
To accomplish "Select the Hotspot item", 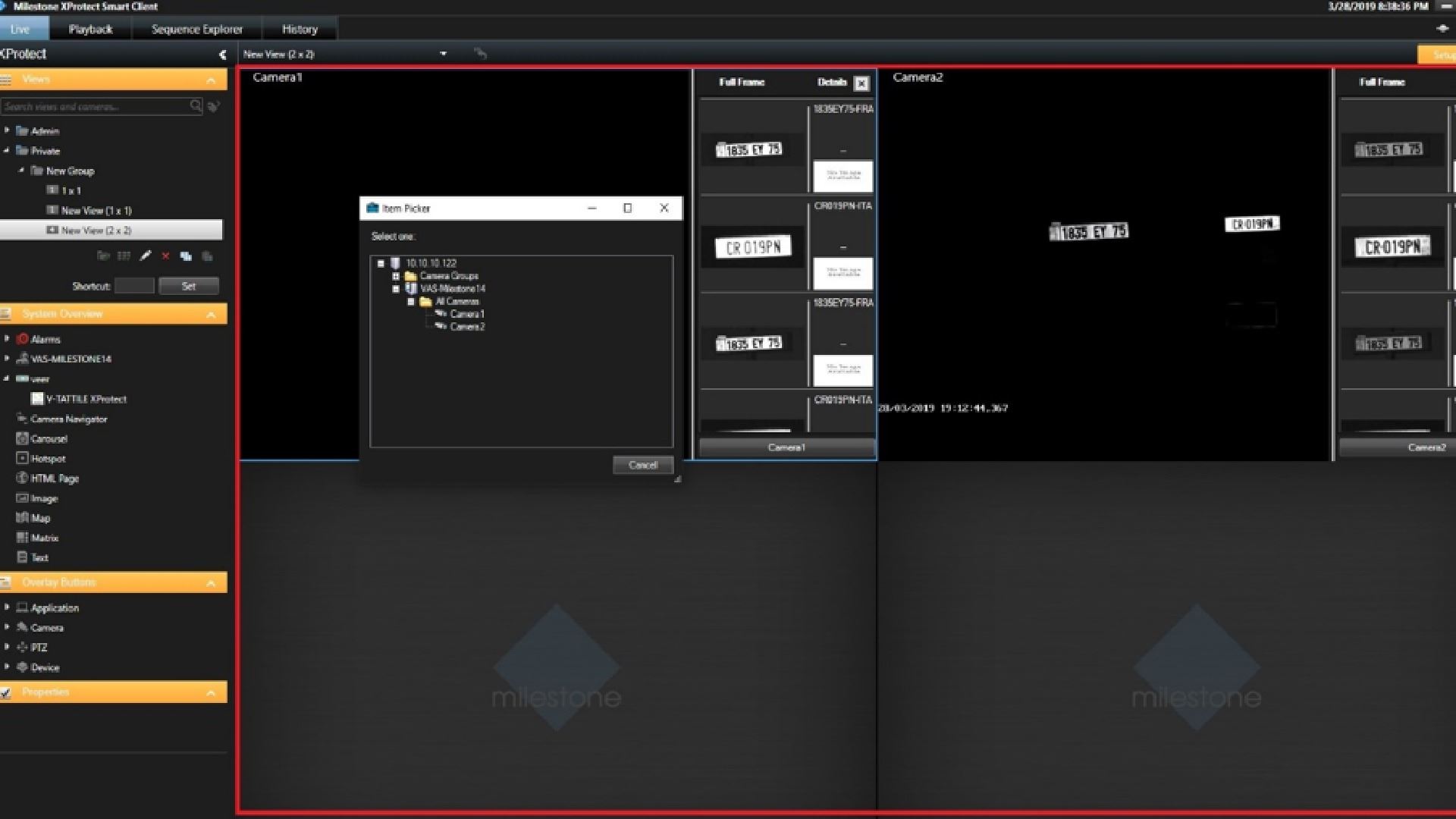I will click(48, 458).
